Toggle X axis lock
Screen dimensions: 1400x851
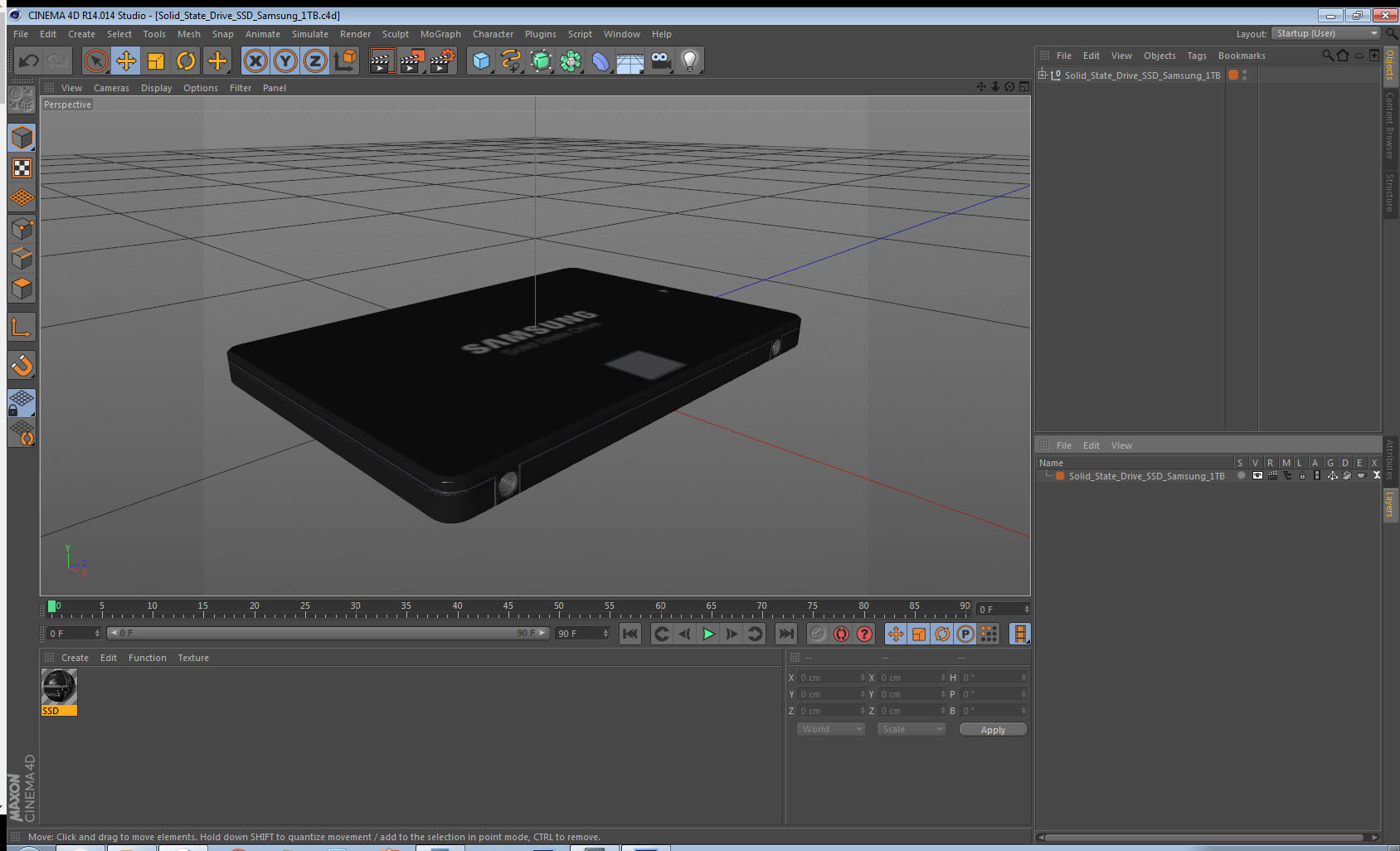[255, 61]
